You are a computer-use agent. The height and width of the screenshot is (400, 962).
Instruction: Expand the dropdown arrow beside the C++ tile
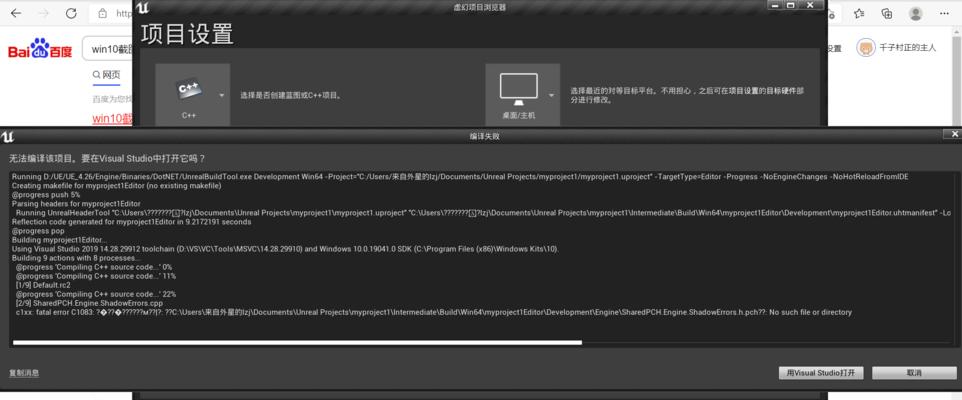221,96
